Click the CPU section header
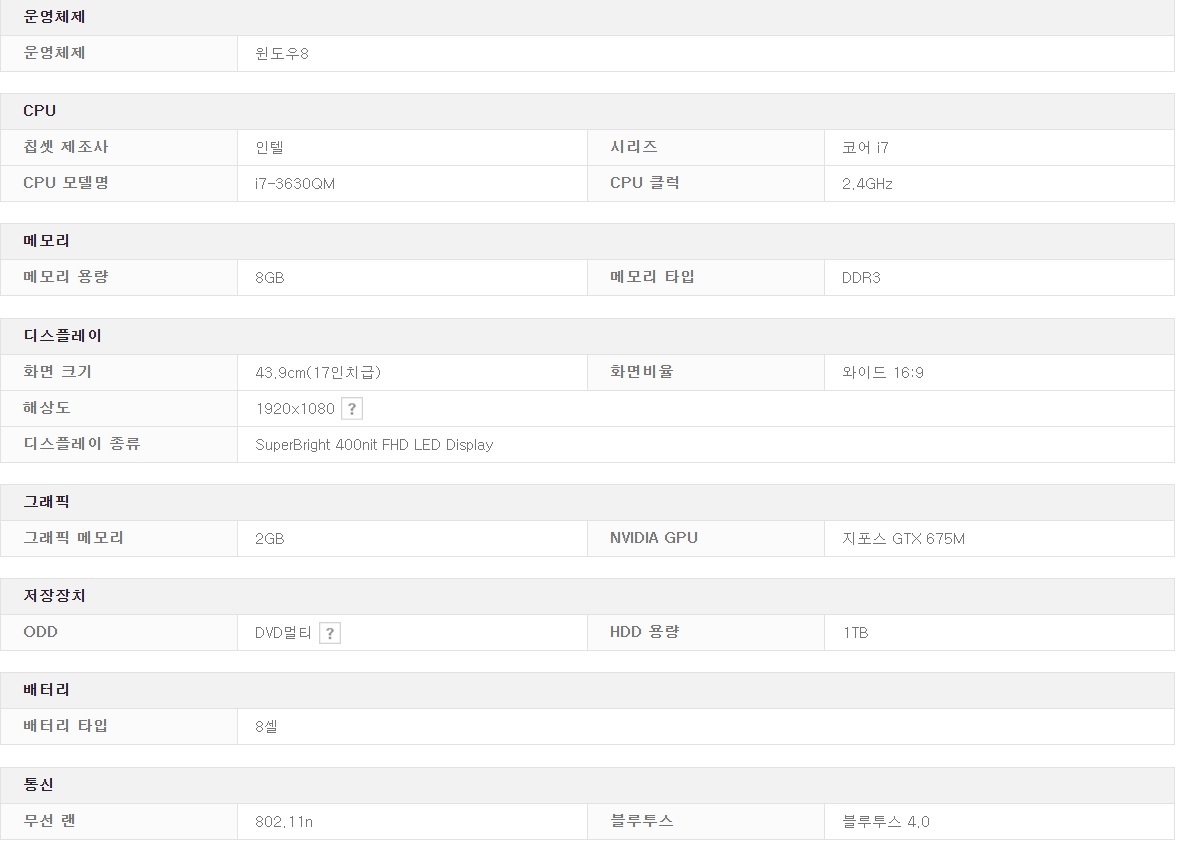This screenshot has width=1180, height=858. click(x=40, y=111)
